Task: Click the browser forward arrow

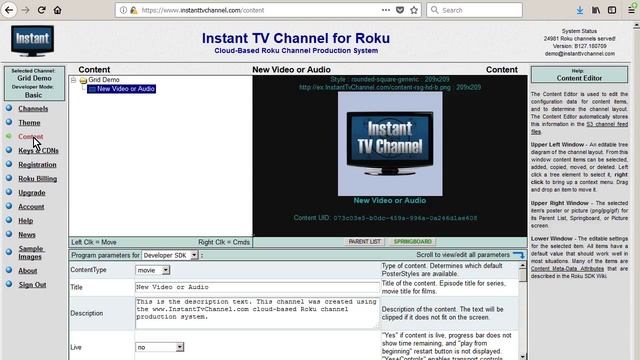Action: [x=25, y=10]
